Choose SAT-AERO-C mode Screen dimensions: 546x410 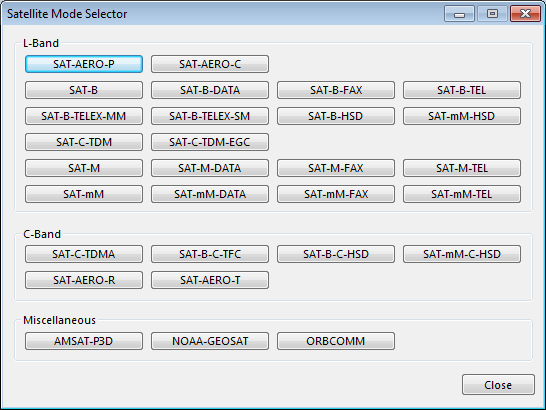[210, 64]
